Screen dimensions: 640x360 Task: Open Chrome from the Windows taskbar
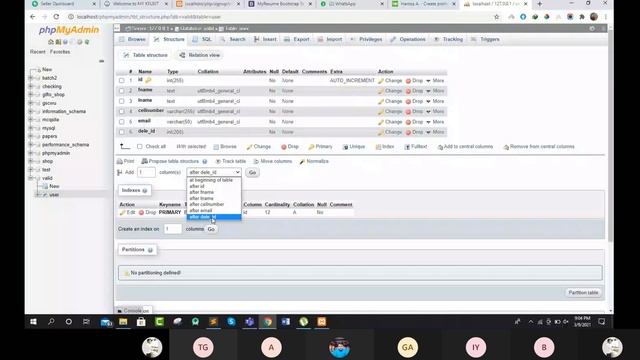pos(268,322)
